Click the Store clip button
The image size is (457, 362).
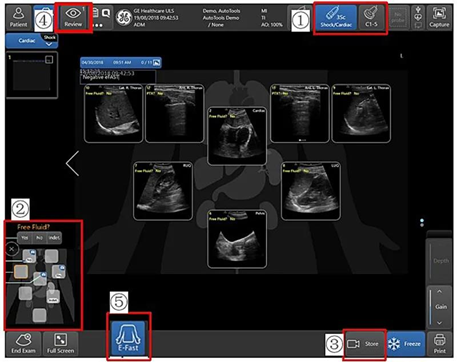pos(365,344)
